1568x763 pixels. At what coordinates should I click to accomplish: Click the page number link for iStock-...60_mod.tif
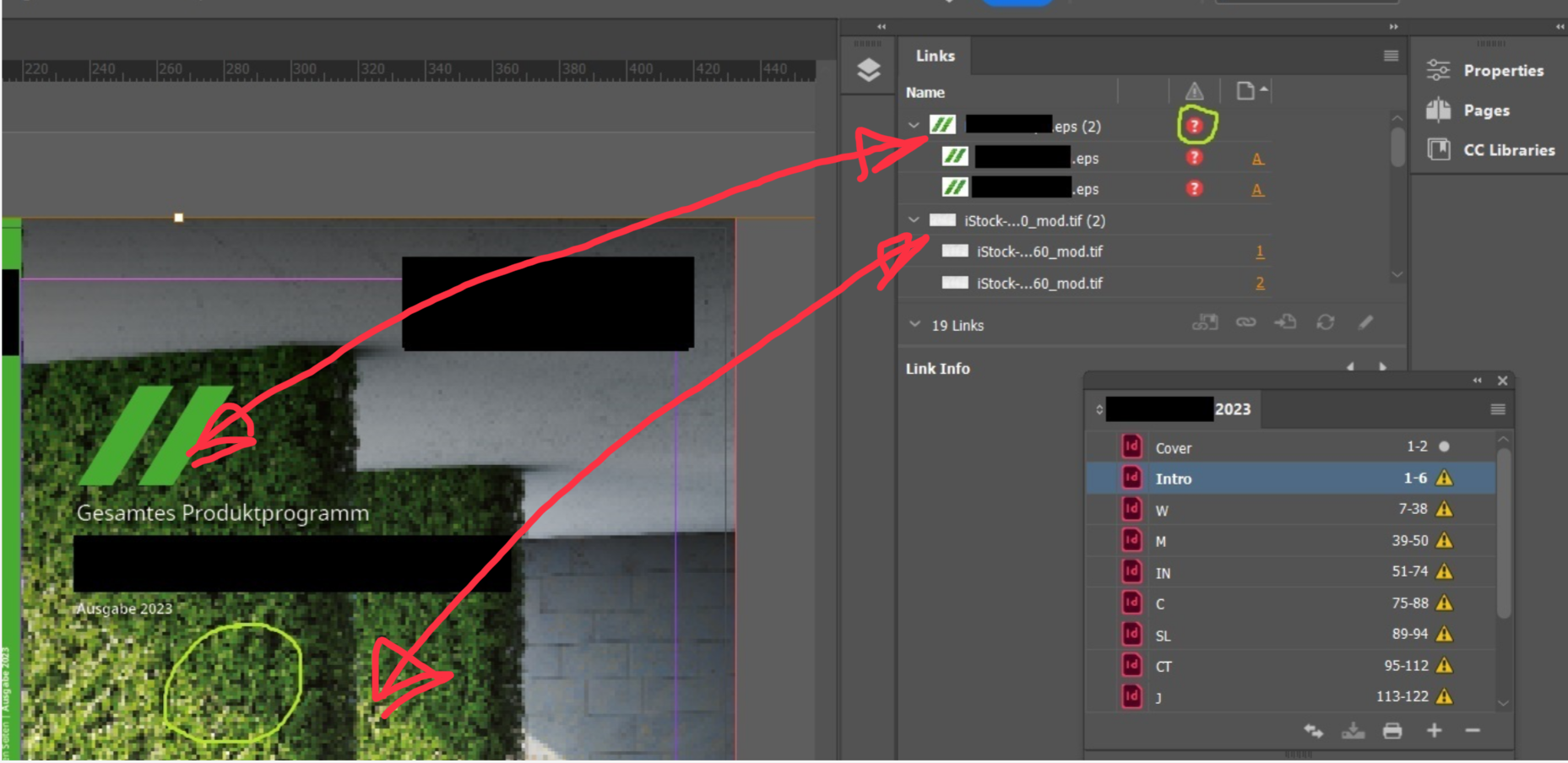click(1259, 252)
